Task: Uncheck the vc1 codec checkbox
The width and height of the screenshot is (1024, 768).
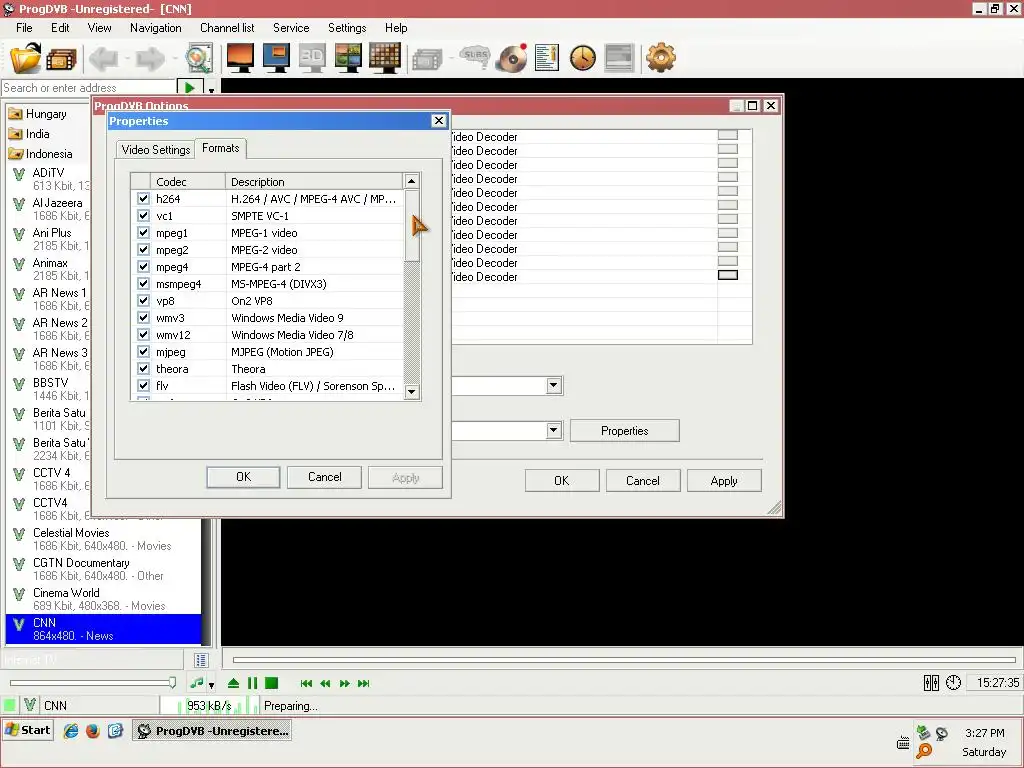Action: [x=143, y=216]
